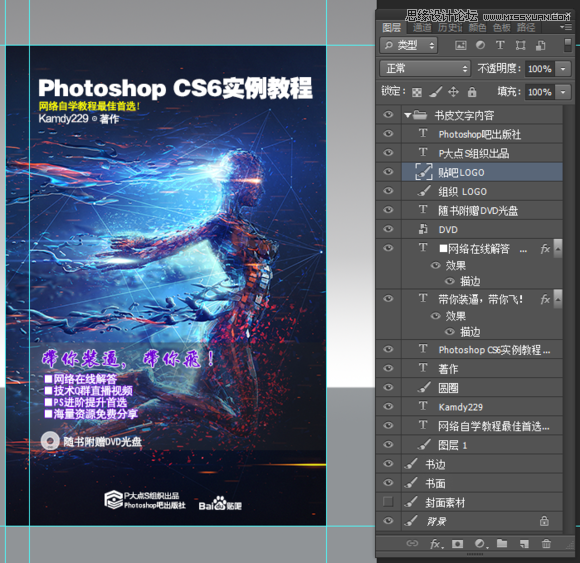
Task: Hide the 书皮文字内容 group
Action: click(x=388, y=115)
